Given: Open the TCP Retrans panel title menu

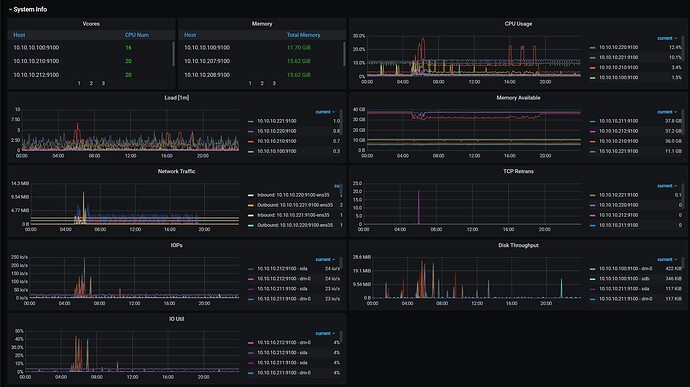Looking at the screenshot, I should pos(518,171).
